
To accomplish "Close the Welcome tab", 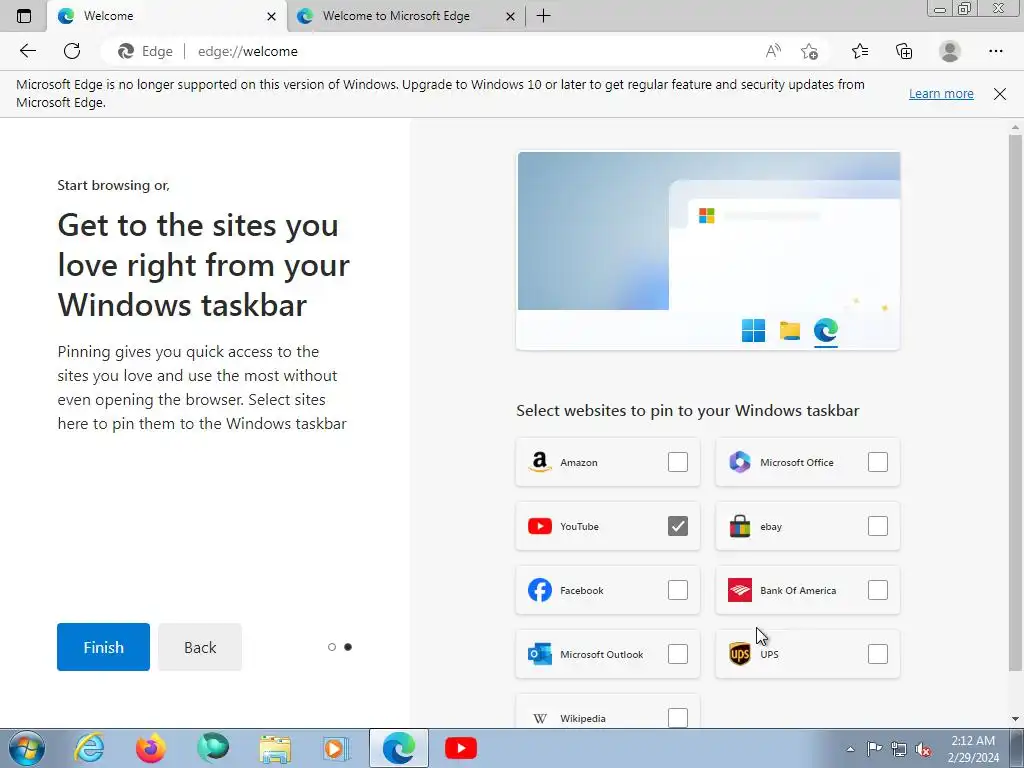I will pos(272,16).
